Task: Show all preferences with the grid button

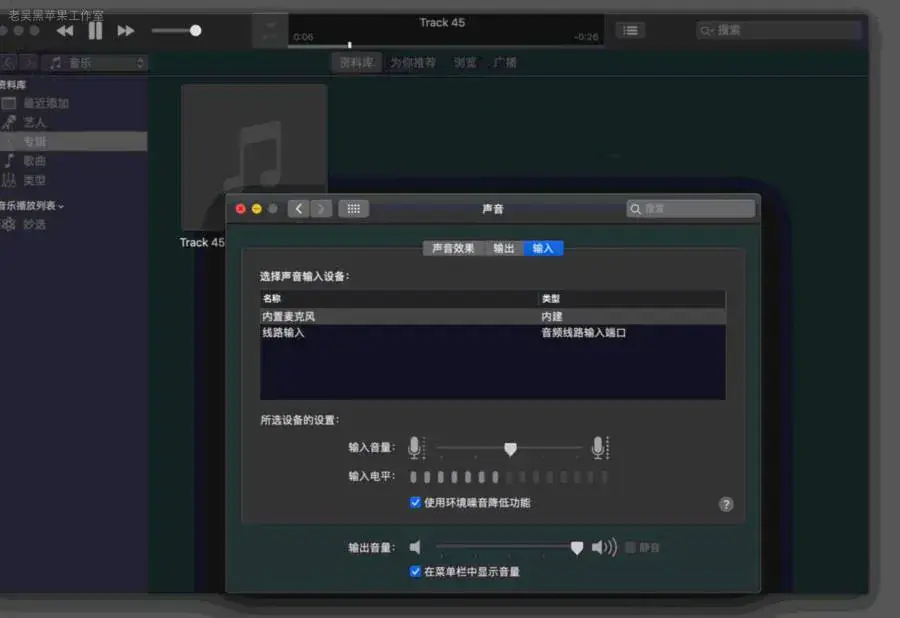Action: click(354, 208)
